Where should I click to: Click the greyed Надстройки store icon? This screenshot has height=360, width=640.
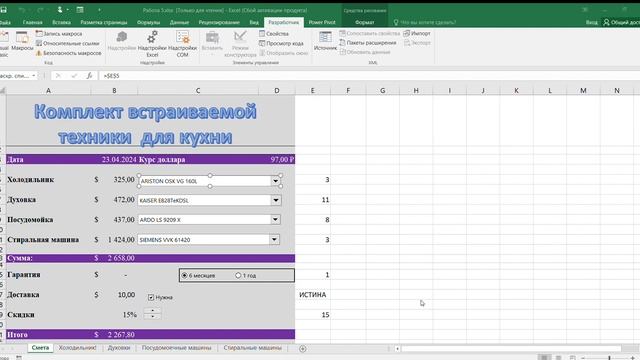tap(122, 41)
